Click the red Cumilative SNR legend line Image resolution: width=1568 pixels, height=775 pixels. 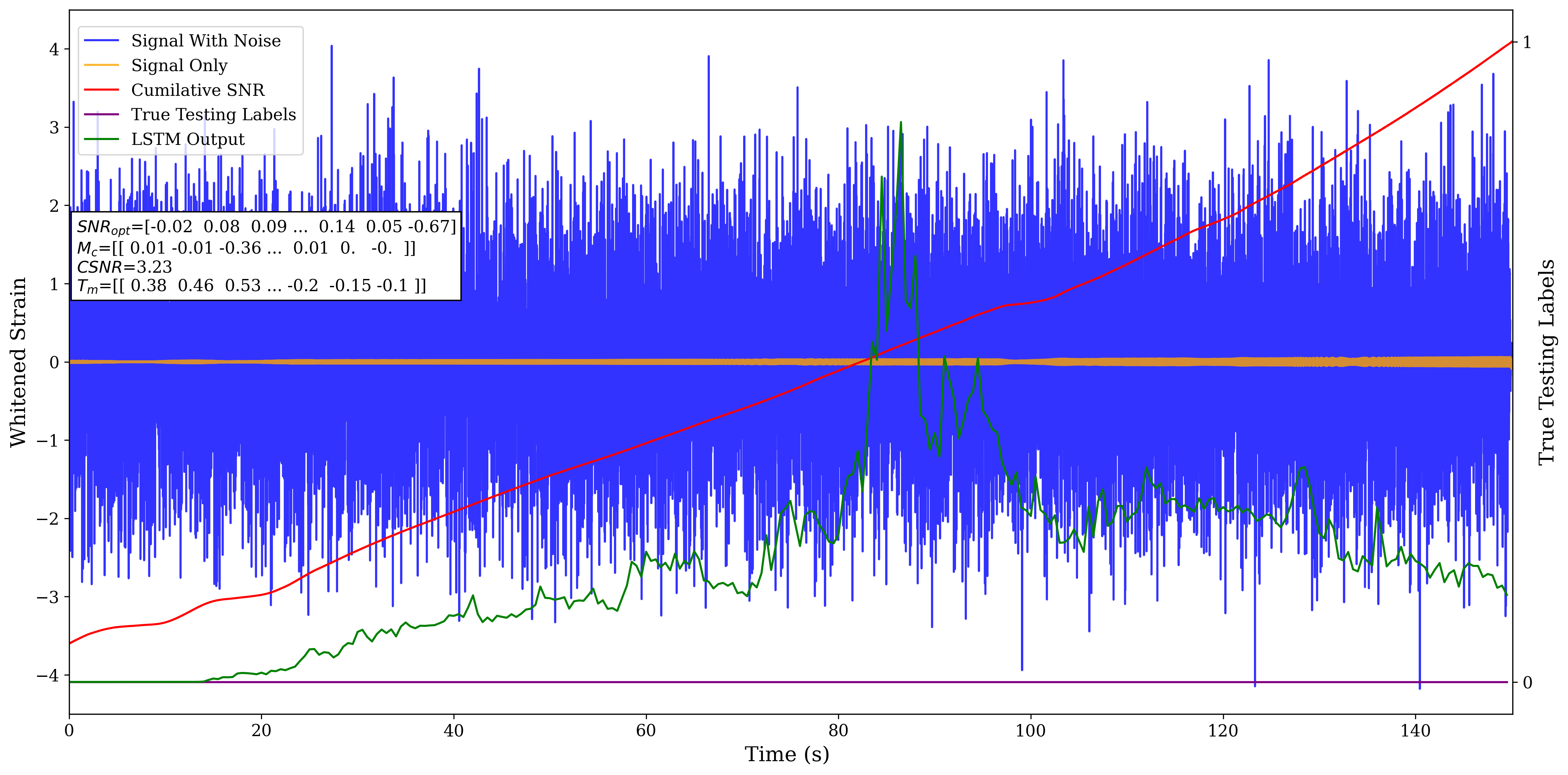coord(102,90)
